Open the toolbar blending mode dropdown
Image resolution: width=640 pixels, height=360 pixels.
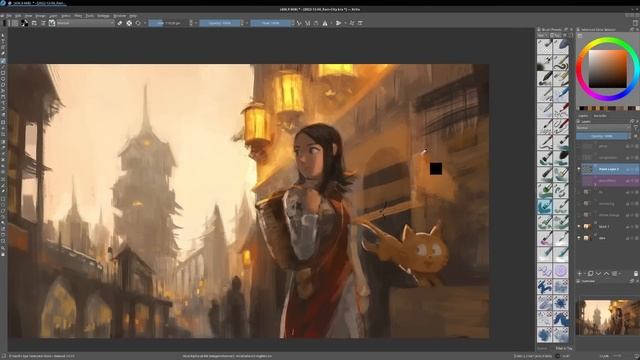[85, 23]
